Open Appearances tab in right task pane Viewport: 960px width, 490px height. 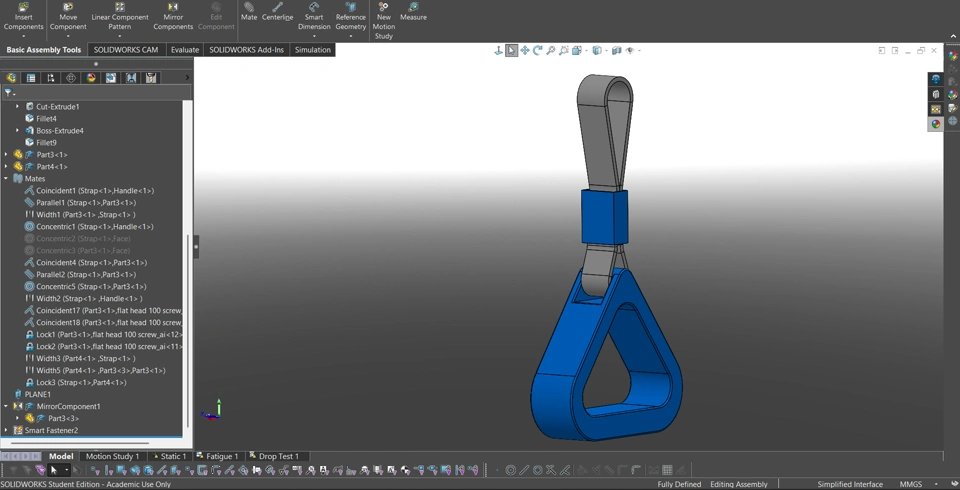pos(936,124)
